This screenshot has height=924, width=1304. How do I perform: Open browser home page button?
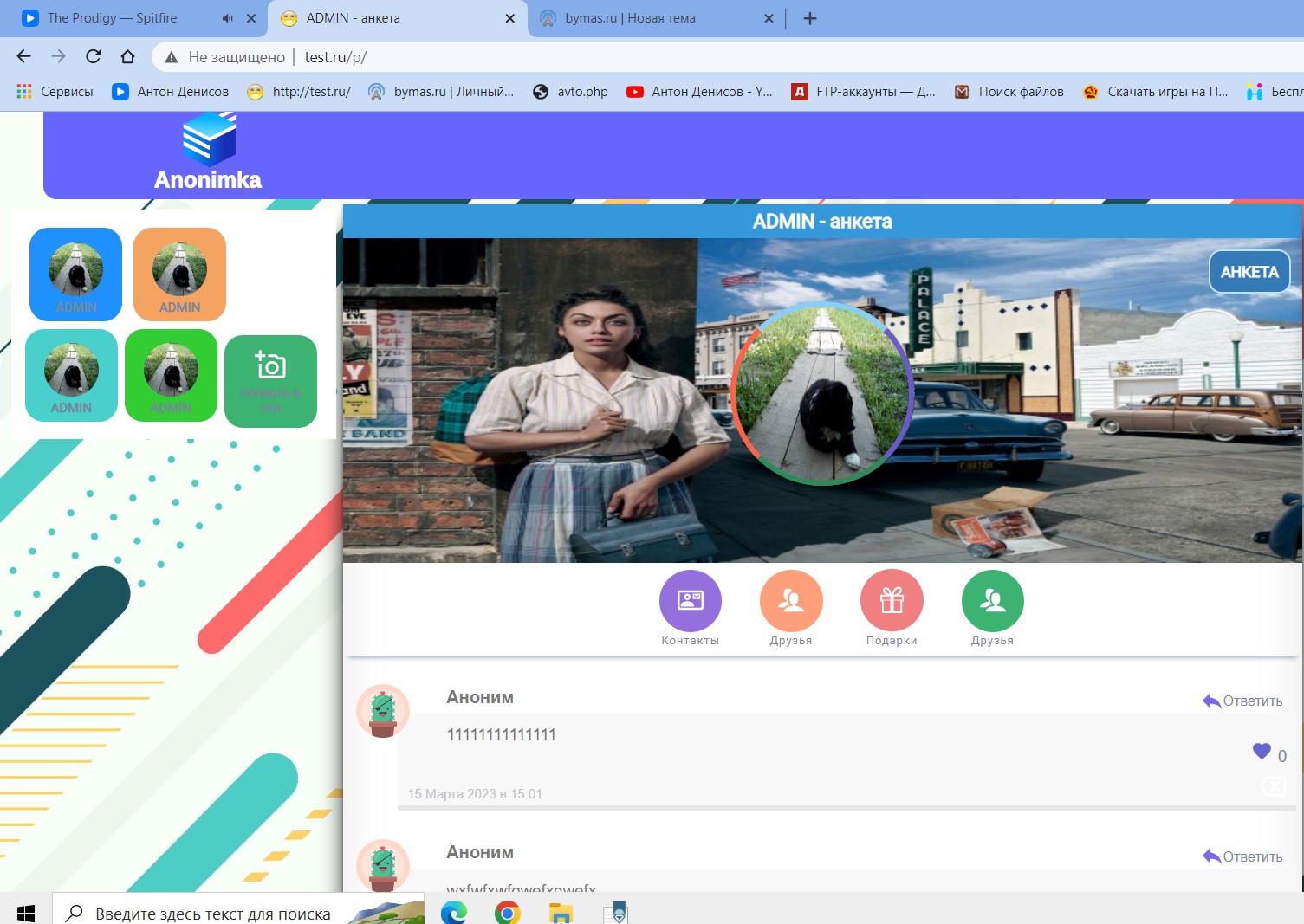[128, 57]
